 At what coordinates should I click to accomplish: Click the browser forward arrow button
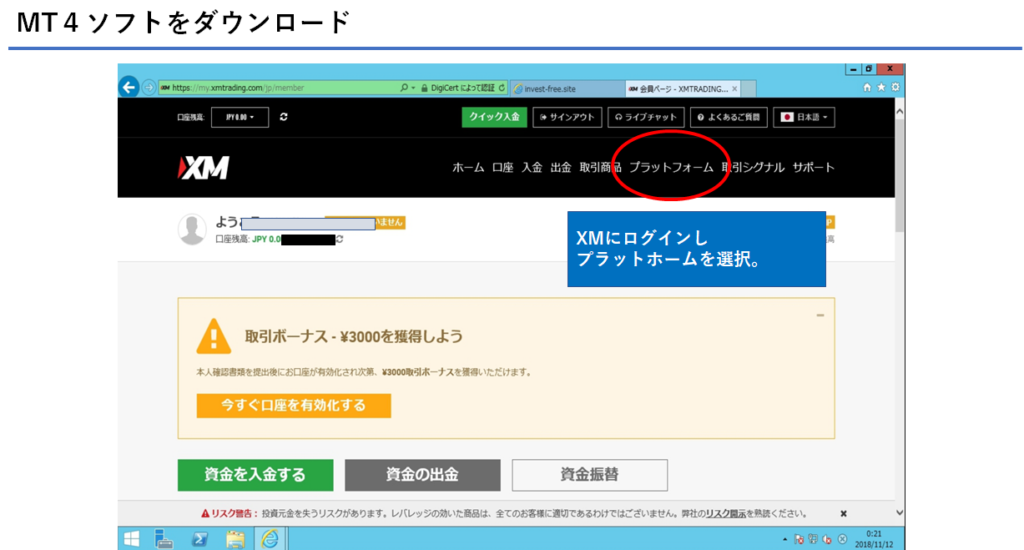point(149,88)
